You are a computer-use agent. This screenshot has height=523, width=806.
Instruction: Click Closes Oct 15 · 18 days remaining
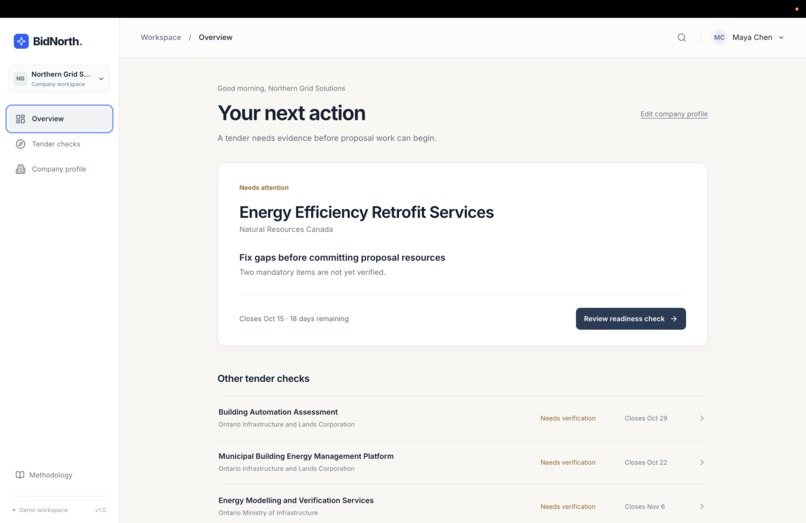pos(294,319)
